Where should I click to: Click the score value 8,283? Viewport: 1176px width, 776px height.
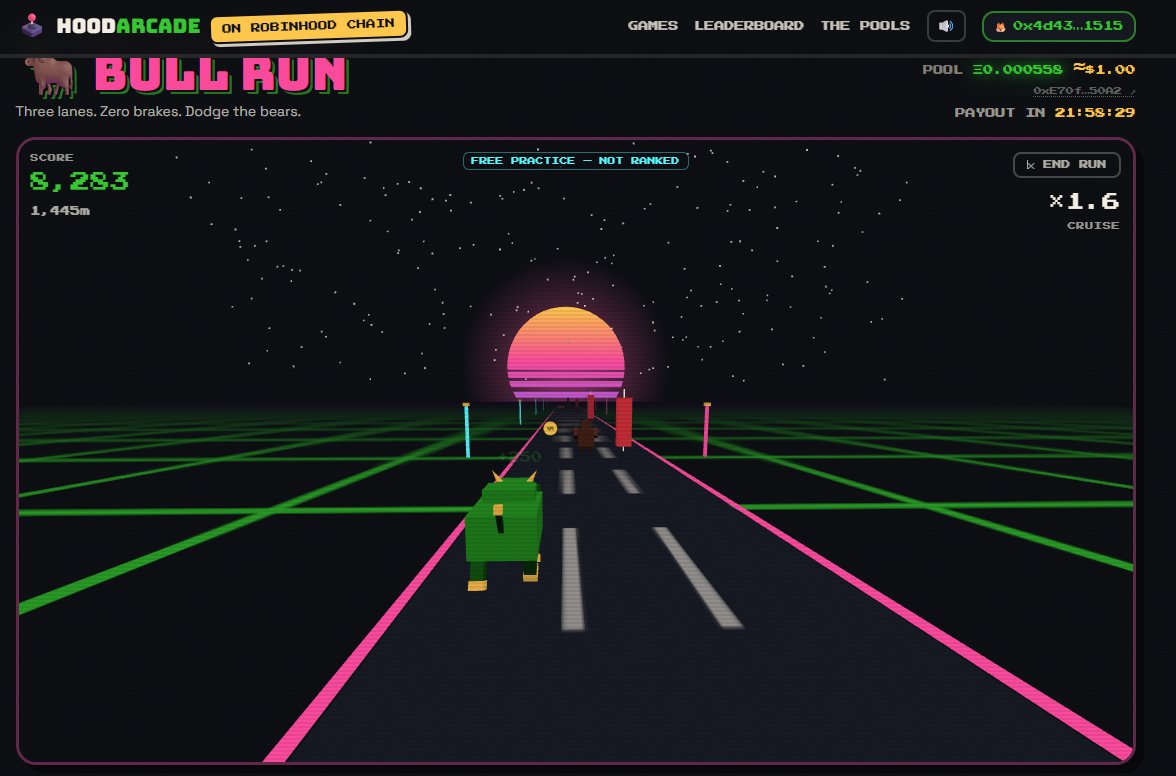pos(80,181)
